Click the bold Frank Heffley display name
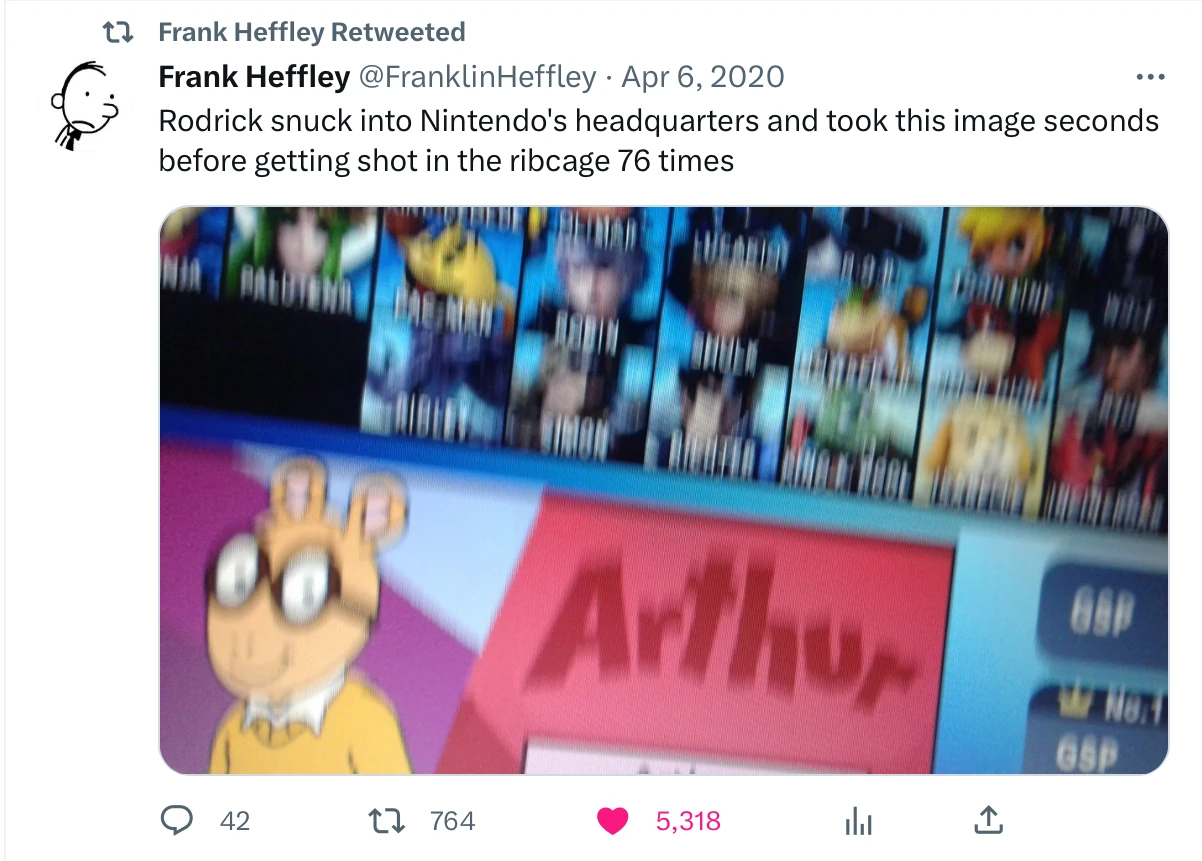 click(x=254, y=76)
